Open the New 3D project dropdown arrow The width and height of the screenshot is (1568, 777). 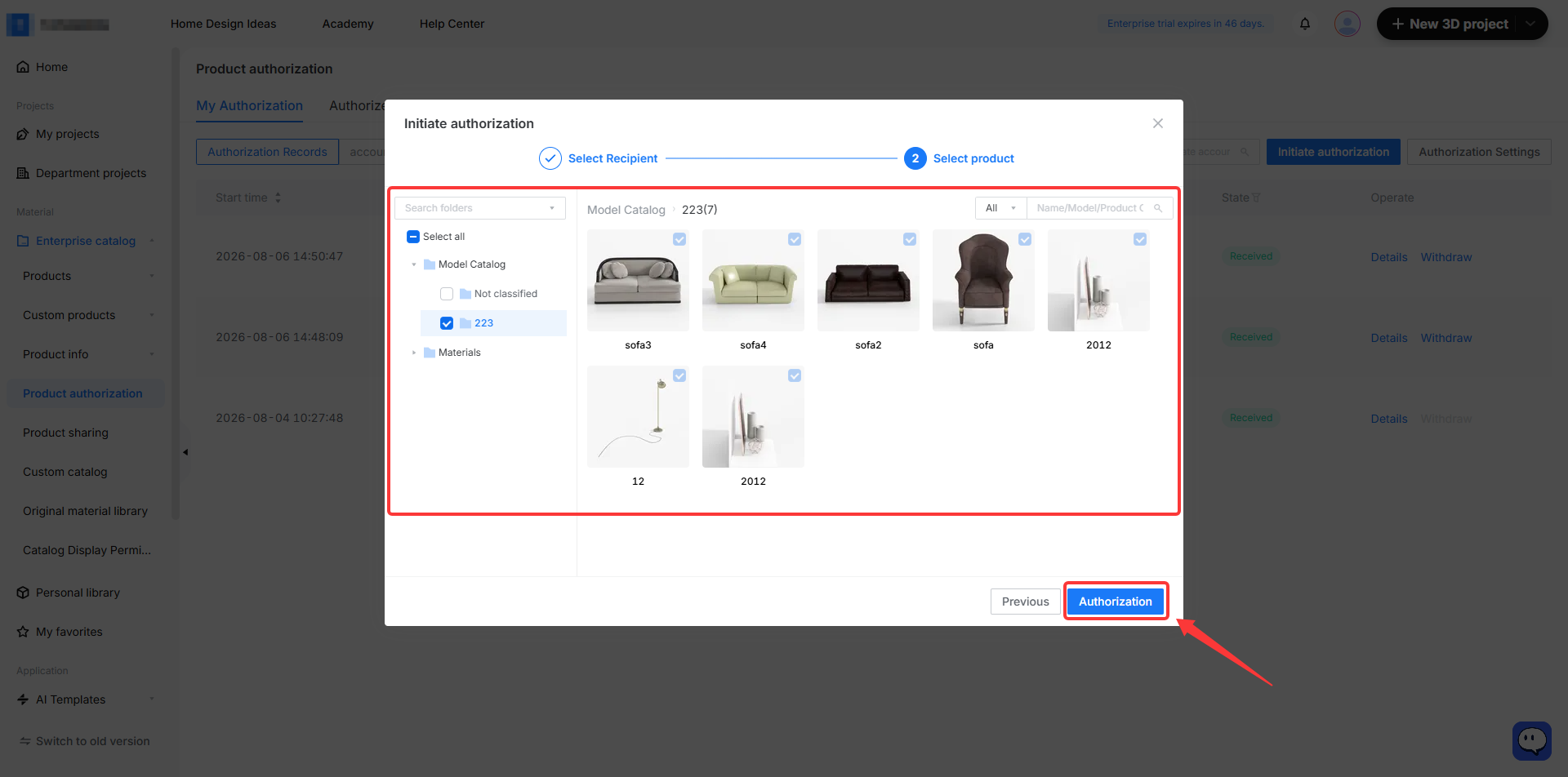coord(1530,24)
